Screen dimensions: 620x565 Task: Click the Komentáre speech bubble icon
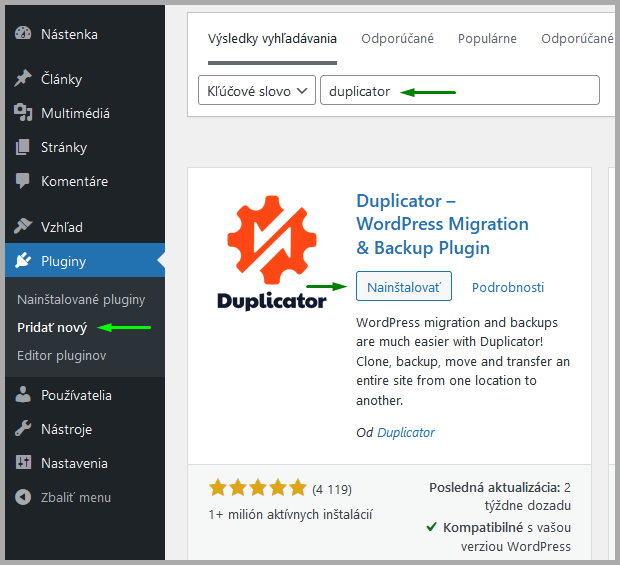pos(23,181)
